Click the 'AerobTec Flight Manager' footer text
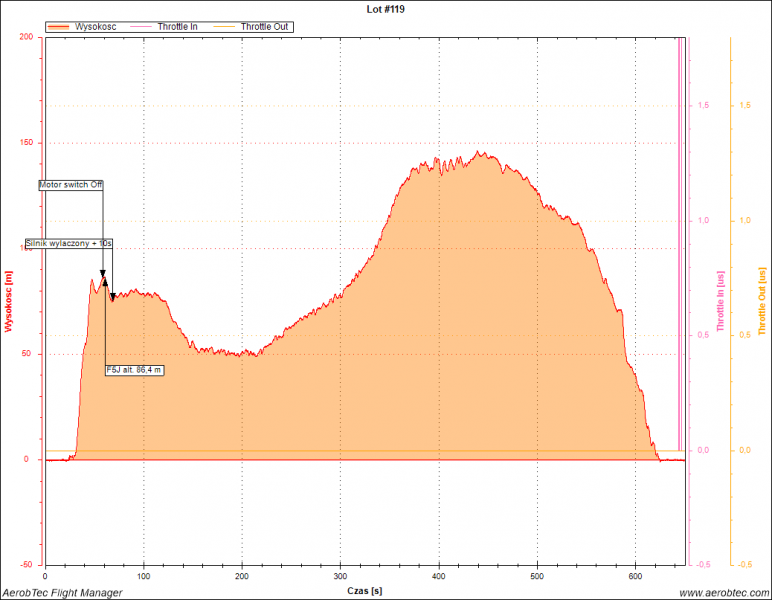 pos(62,593)
